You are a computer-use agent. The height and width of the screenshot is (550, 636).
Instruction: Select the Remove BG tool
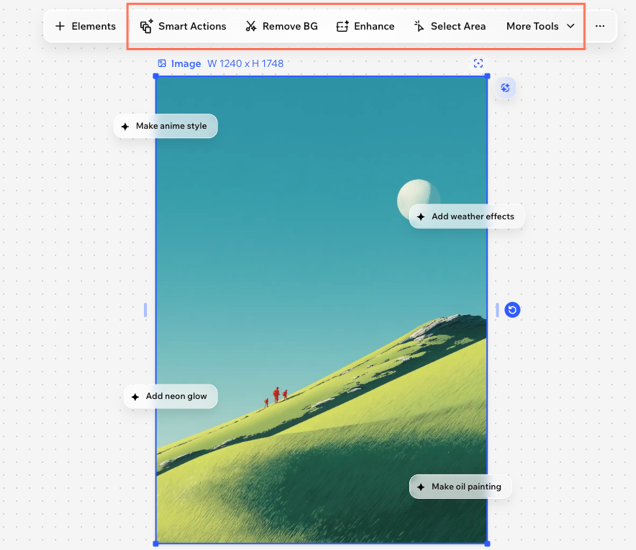pyautogui.click(x=282, y=26)
